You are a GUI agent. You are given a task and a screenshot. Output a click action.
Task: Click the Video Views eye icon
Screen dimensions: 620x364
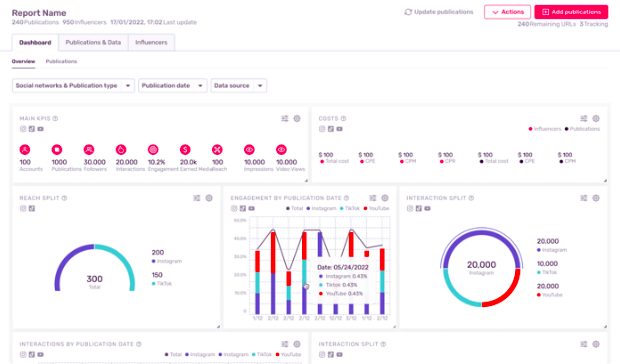pyautogui.click(x=281, y=150)
